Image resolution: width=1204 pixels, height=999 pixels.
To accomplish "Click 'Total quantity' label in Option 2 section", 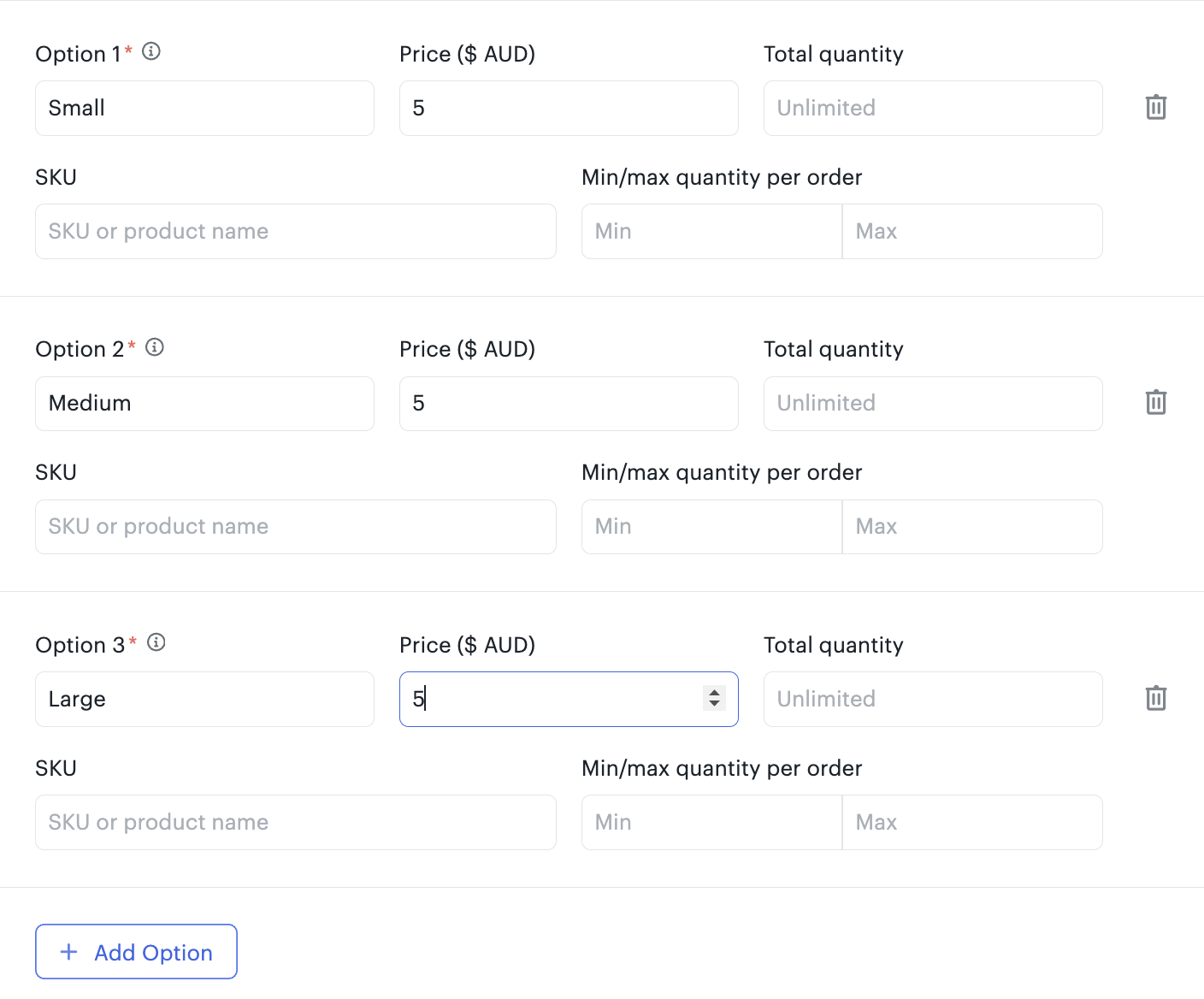I will pos(834,349).
